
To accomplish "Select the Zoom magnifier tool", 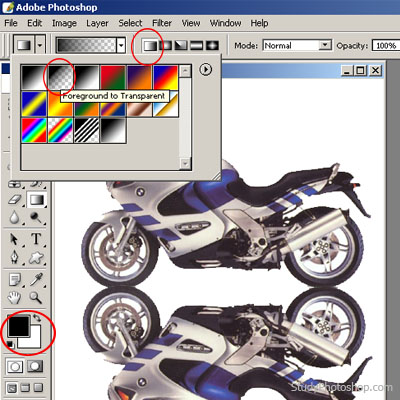I will 36,297.
